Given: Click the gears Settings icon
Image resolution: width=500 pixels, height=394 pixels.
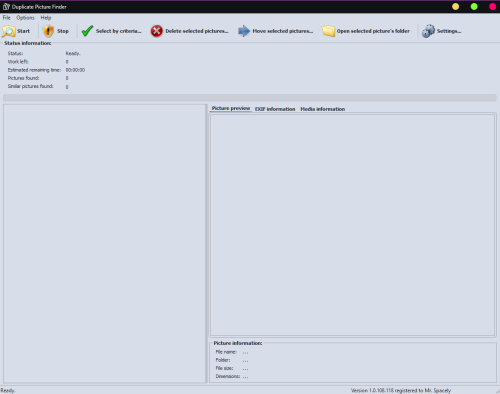Looking at the screenshot, I should pyautogui.click(x=428, y=31).
